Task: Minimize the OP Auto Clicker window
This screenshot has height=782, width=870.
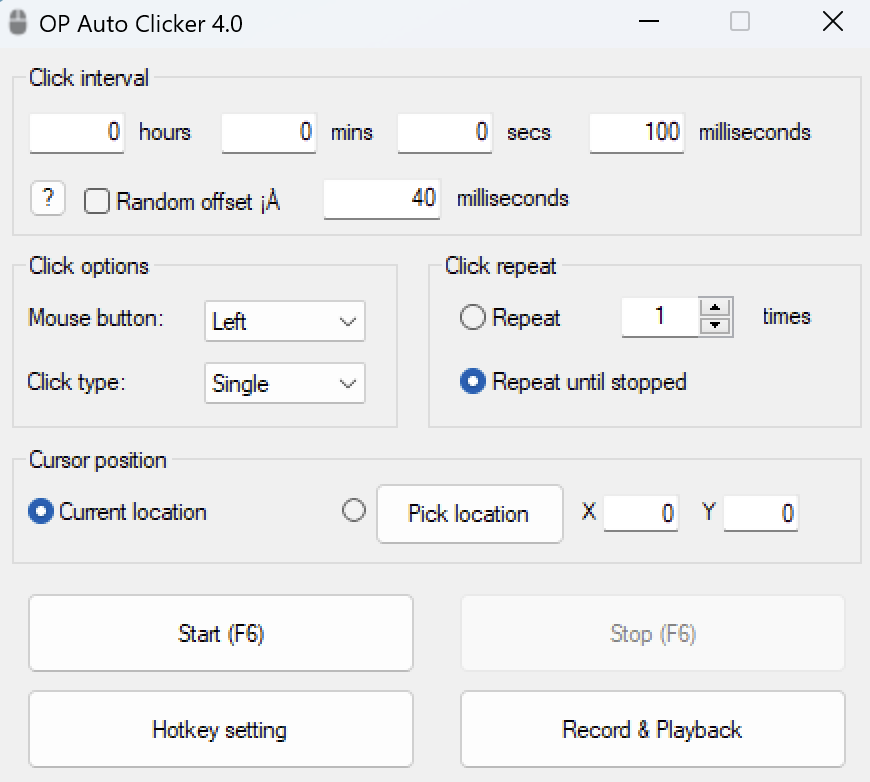Action: 649,22
